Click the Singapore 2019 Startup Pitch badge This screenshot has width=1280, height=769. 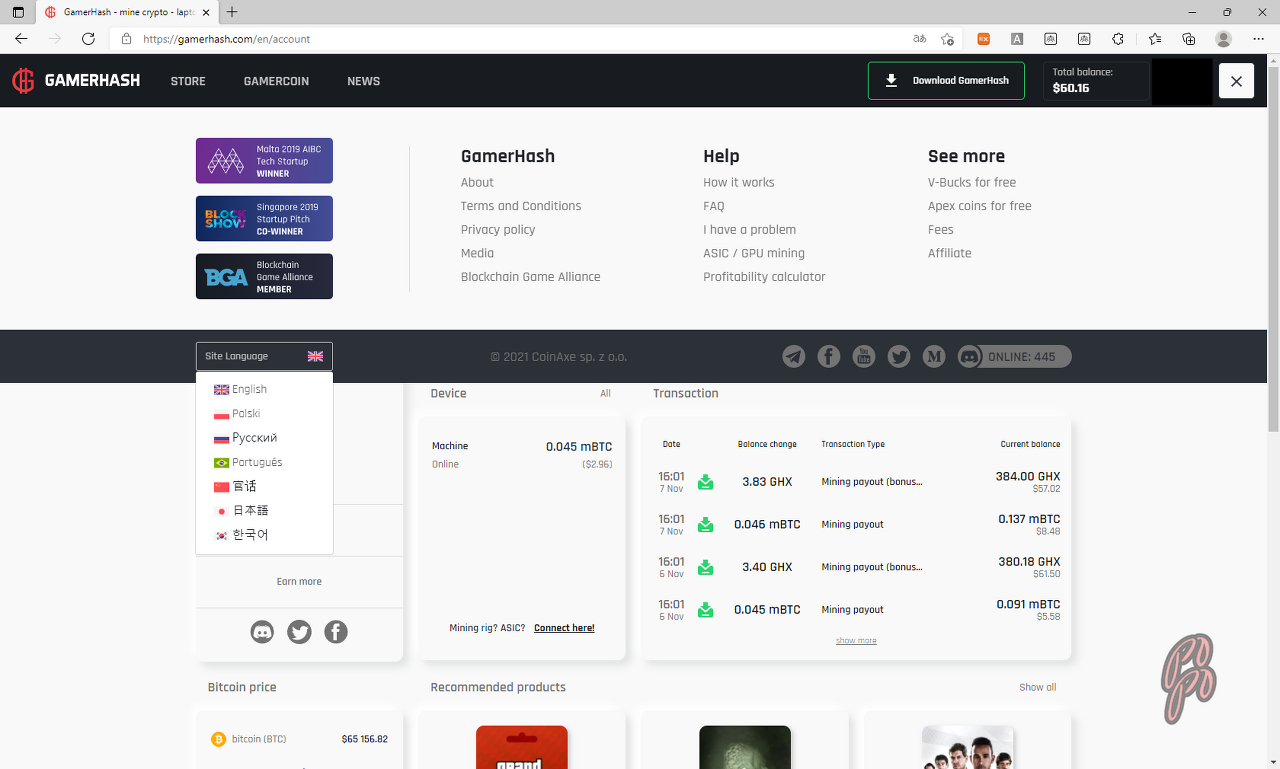pos(264,219)
